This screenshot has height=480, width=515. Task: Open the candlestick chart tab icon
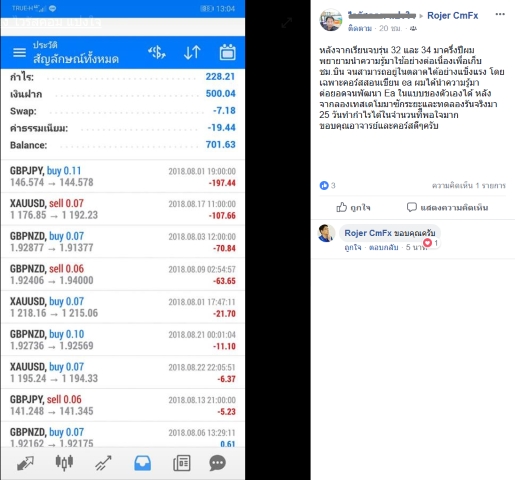point(64,463)
